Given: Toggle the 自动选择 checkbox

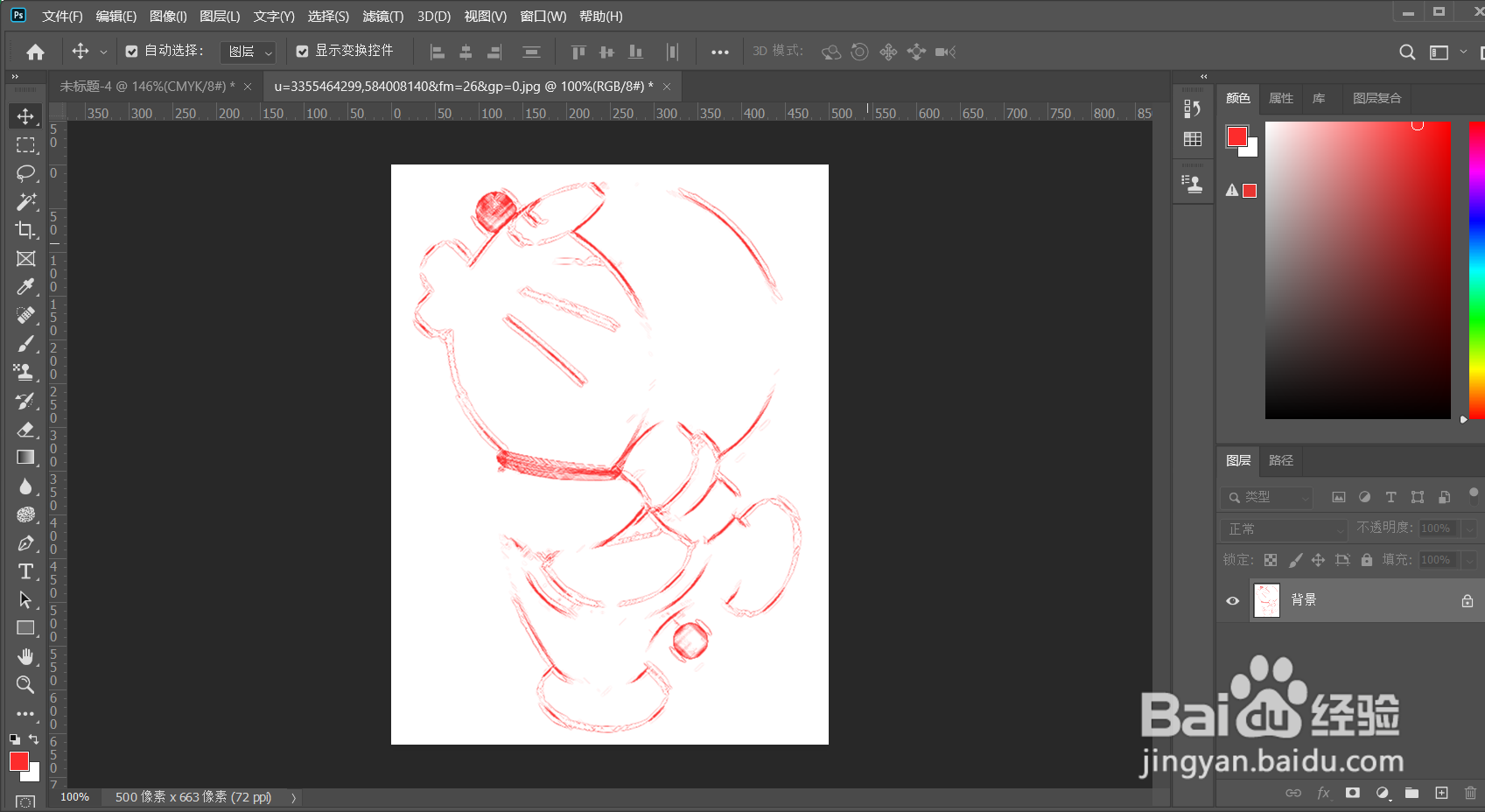Looking at the screenshot, I should [x=131, y=52].
